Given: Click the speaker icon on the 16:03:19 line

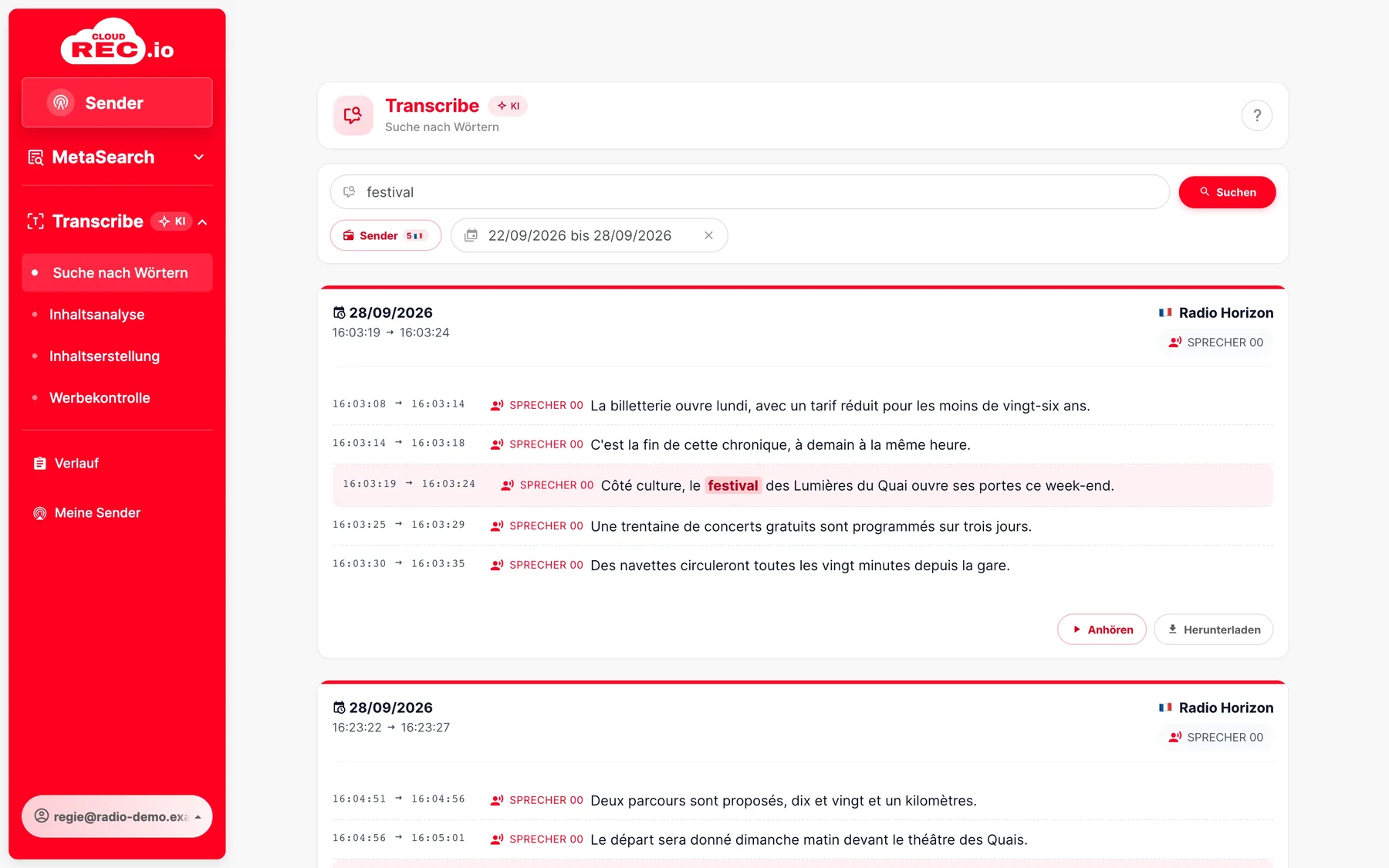Looking at the screenshot, I should [507, 485].
